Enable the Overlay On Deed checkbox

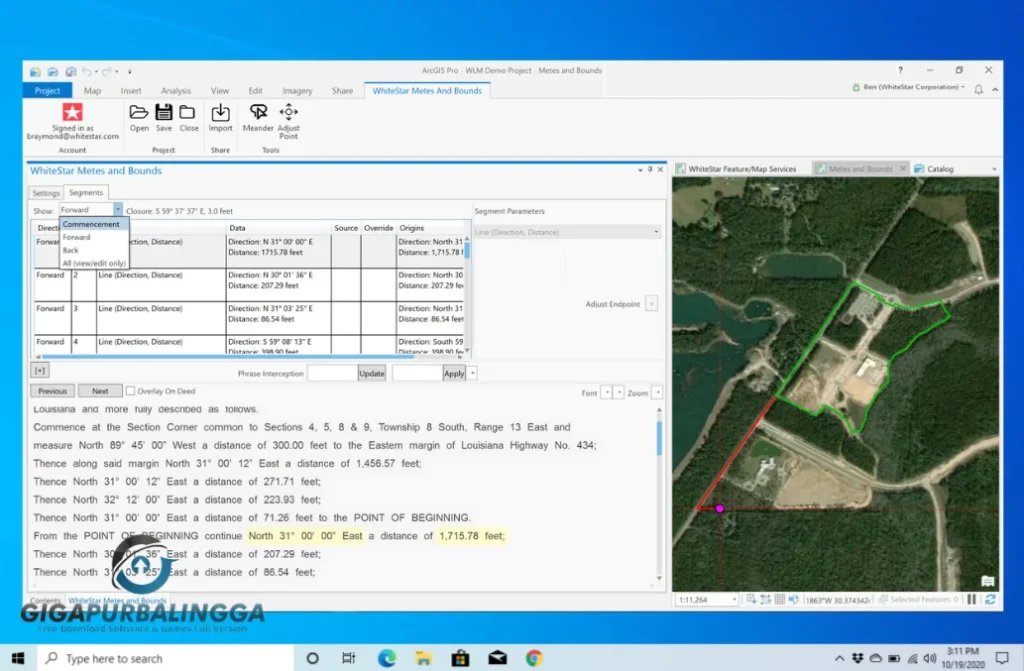(130, 392)
